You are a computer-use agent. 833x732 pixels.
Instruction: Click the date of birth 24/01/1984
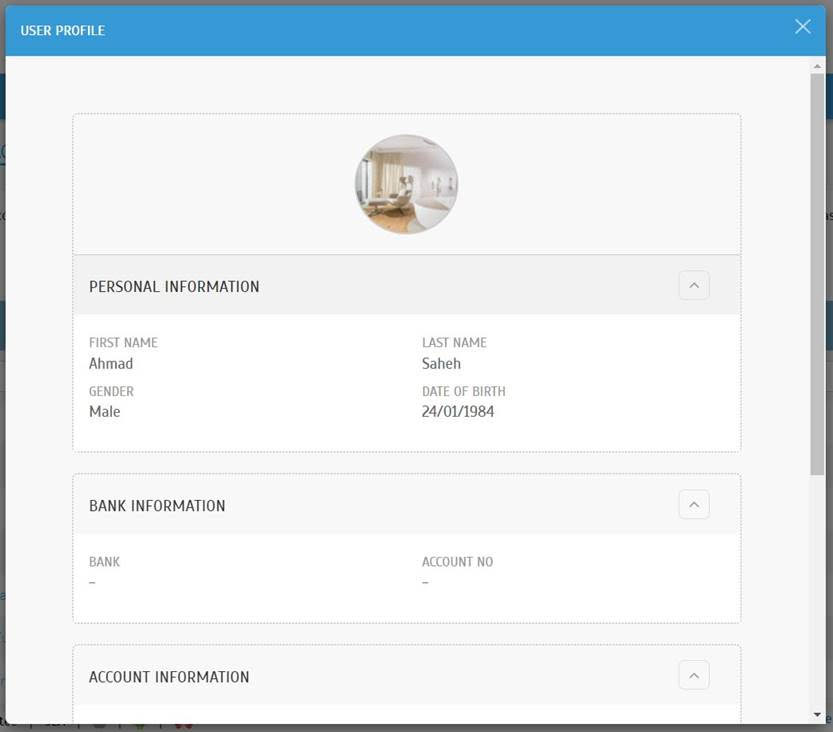(x=458, y=412)
